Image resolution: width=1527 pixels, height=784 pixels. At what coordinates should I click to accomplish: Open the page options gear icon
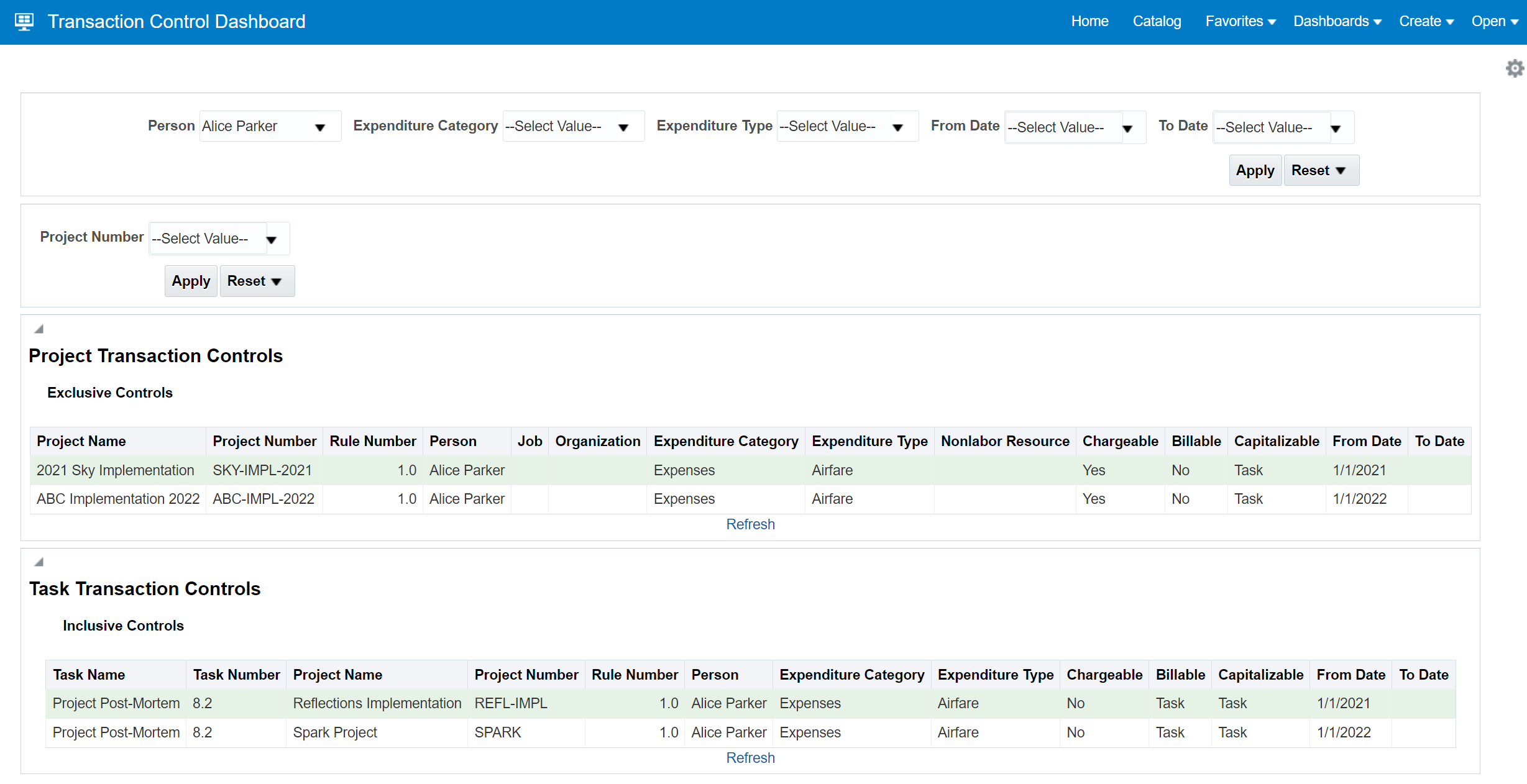click(1515, 68)
